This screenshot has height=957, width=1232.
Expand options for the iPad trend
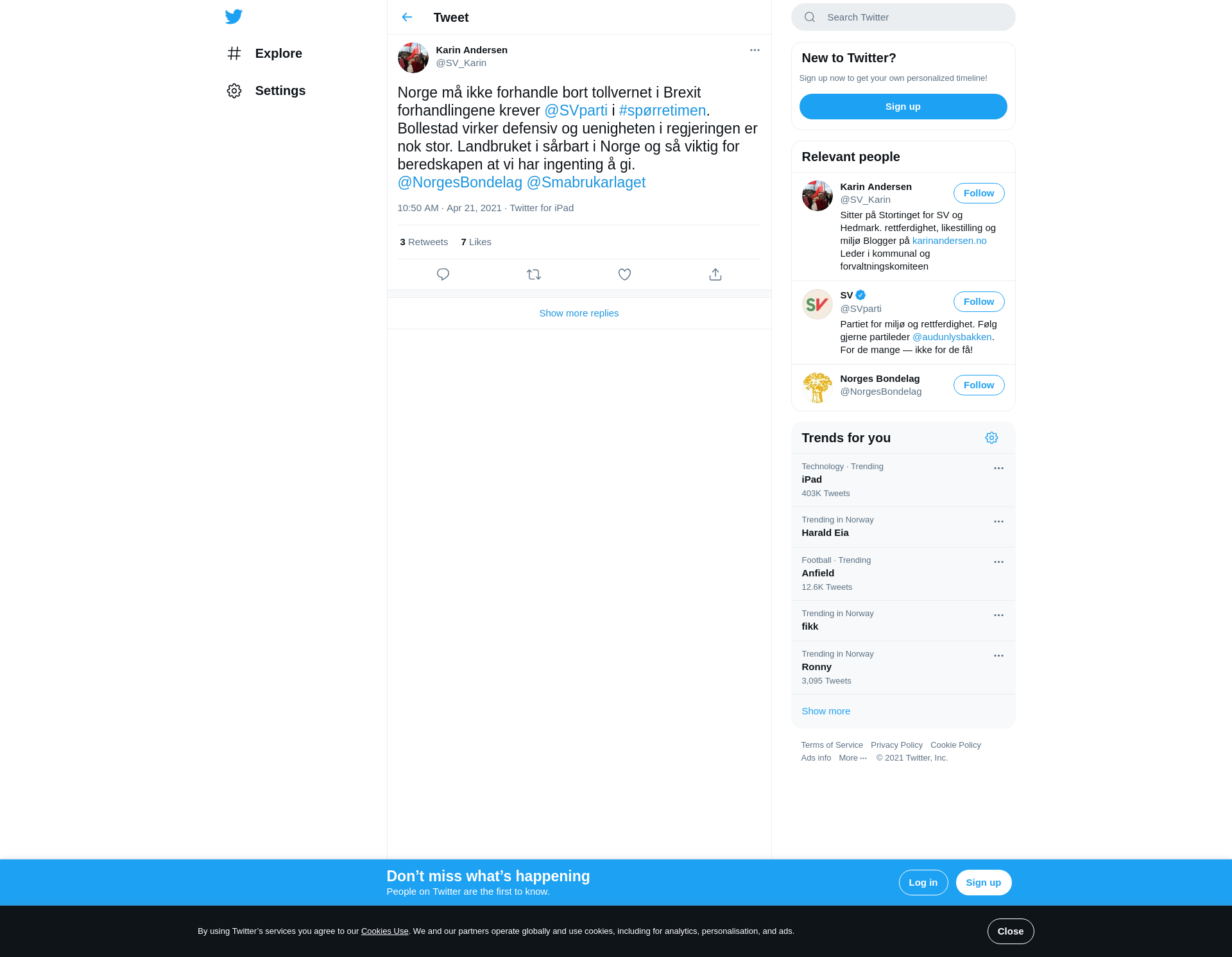tap(998, 469)
